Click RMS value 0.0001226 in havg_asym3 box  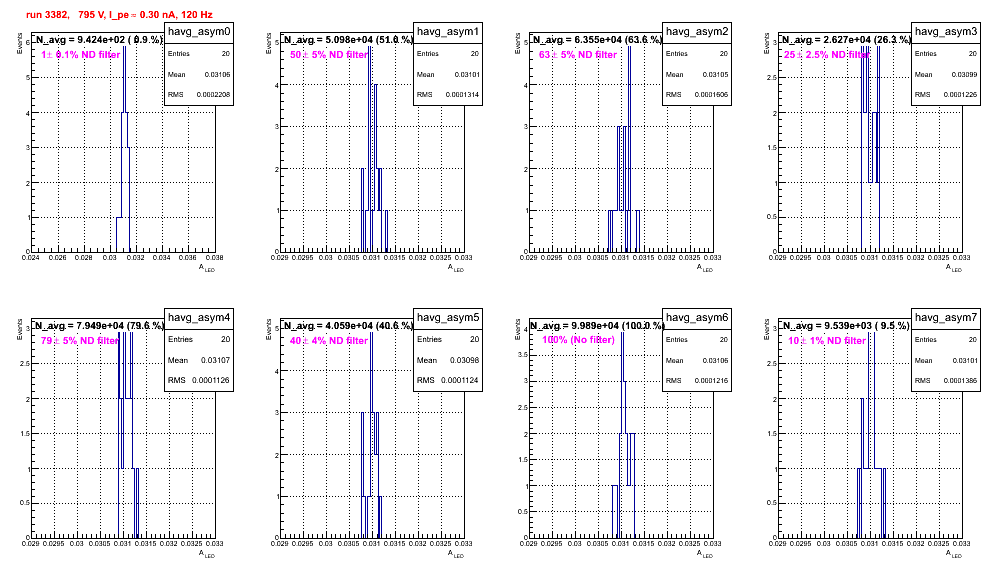[960, 95]
